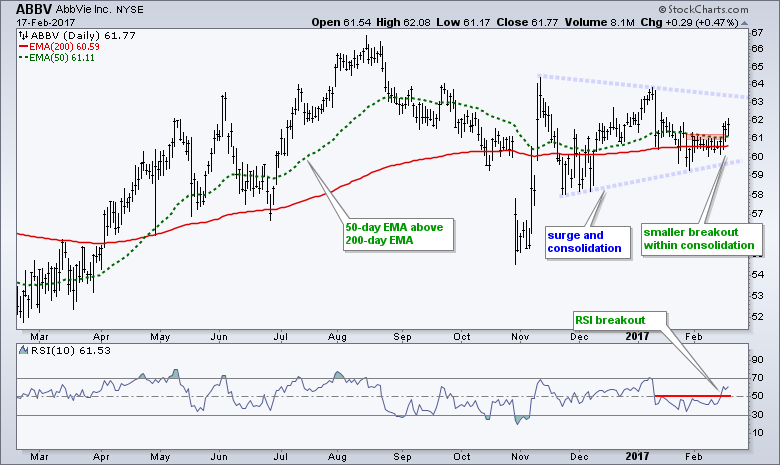Click the 2017 label below the RSI panel
The width and height of the screenshot is (780, 465).
coord(637,457)
